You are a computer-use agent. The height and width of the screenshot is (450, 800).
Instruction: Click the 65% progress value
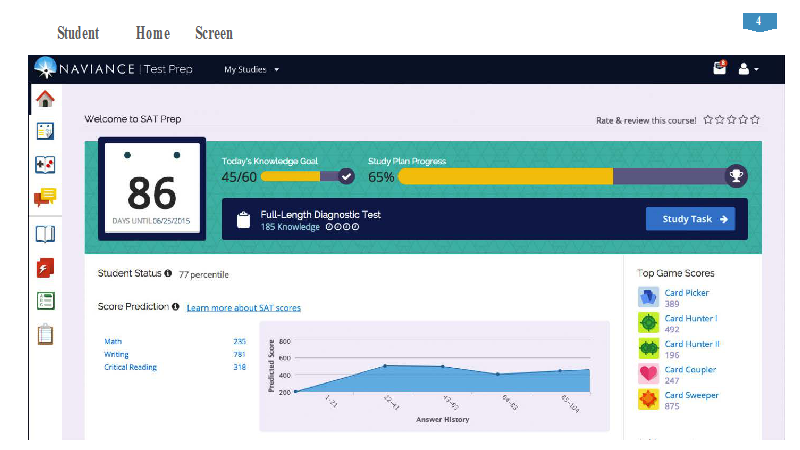click(381, 177)
